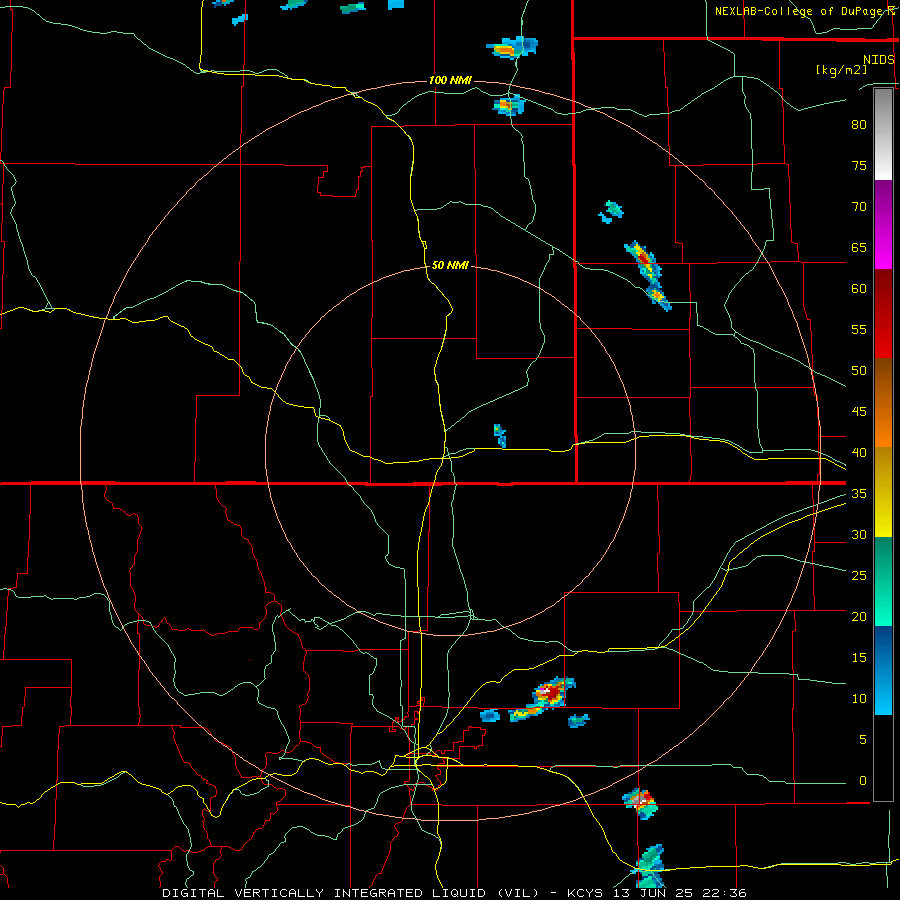Click the green-teal segment of the color bar
The width and height of the screenshot is (900, 900).
(883, 581)
